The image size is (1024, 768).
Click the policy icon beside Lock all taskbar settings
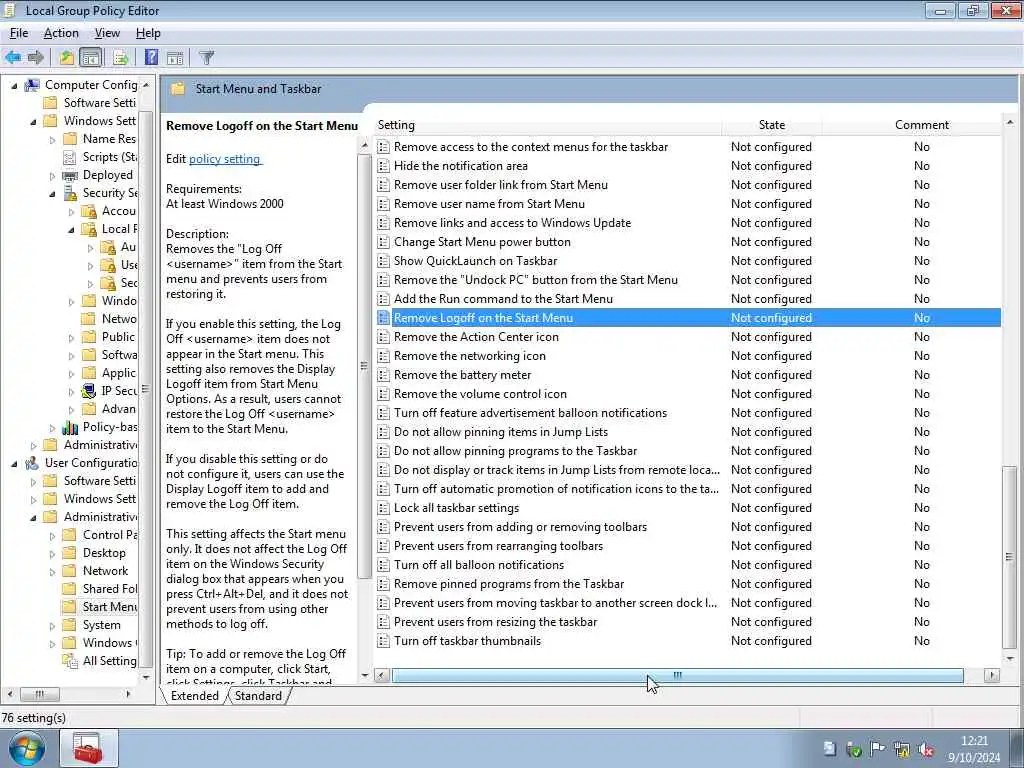point(383,508)
